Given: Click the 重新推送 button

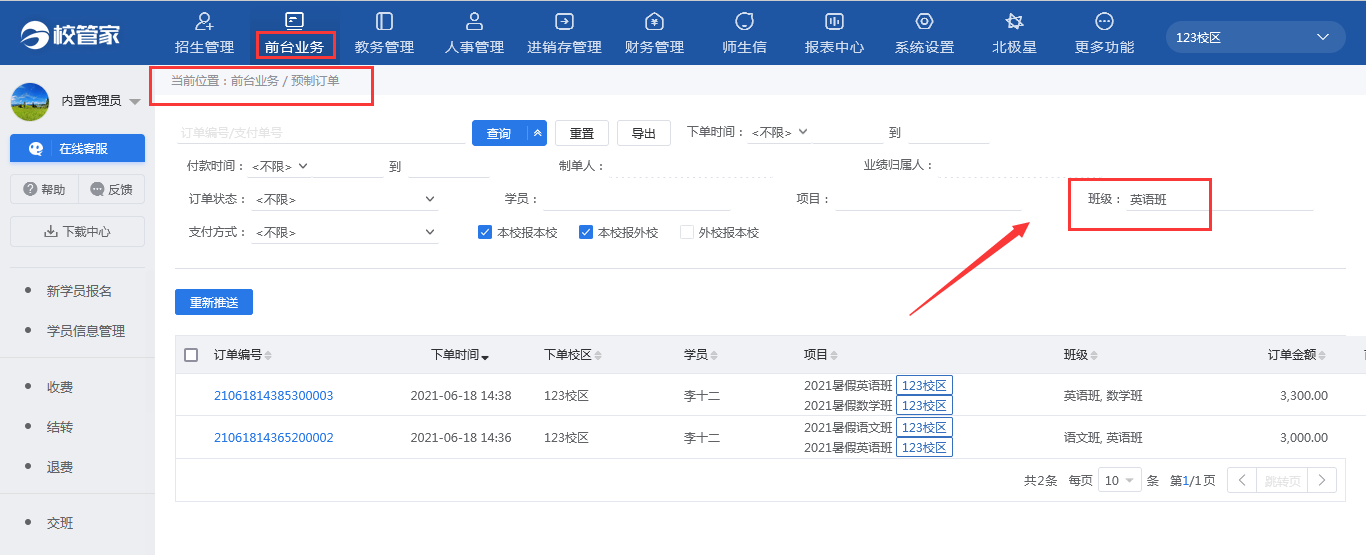Looking at the screenshot, I should pos(214,302).
